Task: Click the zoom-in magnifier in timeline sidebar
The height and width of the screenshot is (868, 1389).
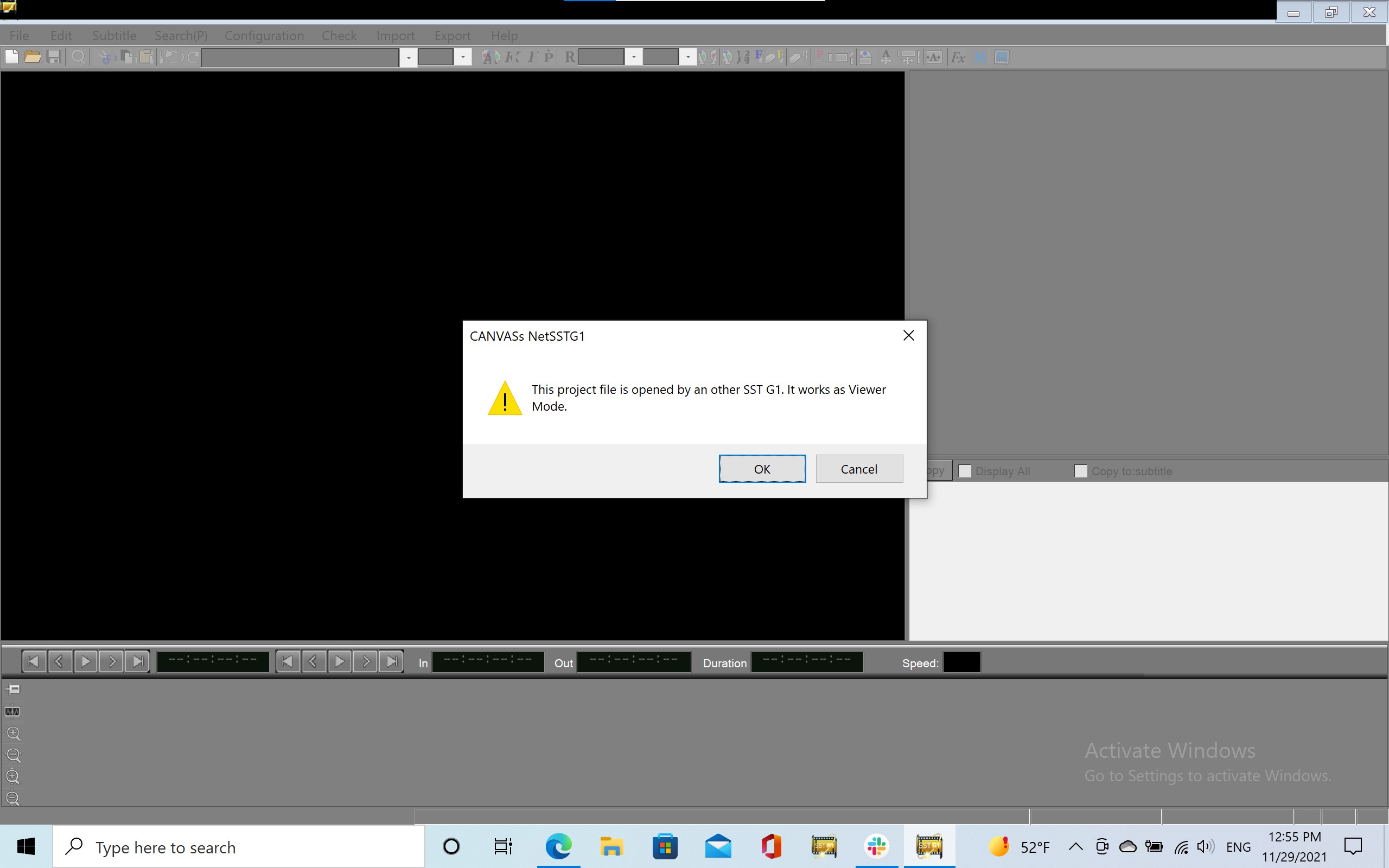Action: pyautogui.click(x=13, y=733)
